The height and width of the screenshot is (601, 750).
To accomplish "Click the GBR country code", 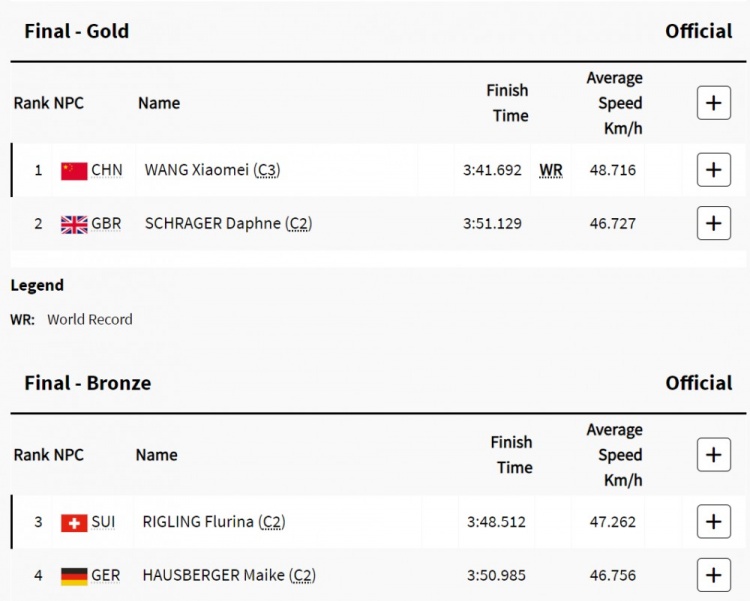I will 106,223.
